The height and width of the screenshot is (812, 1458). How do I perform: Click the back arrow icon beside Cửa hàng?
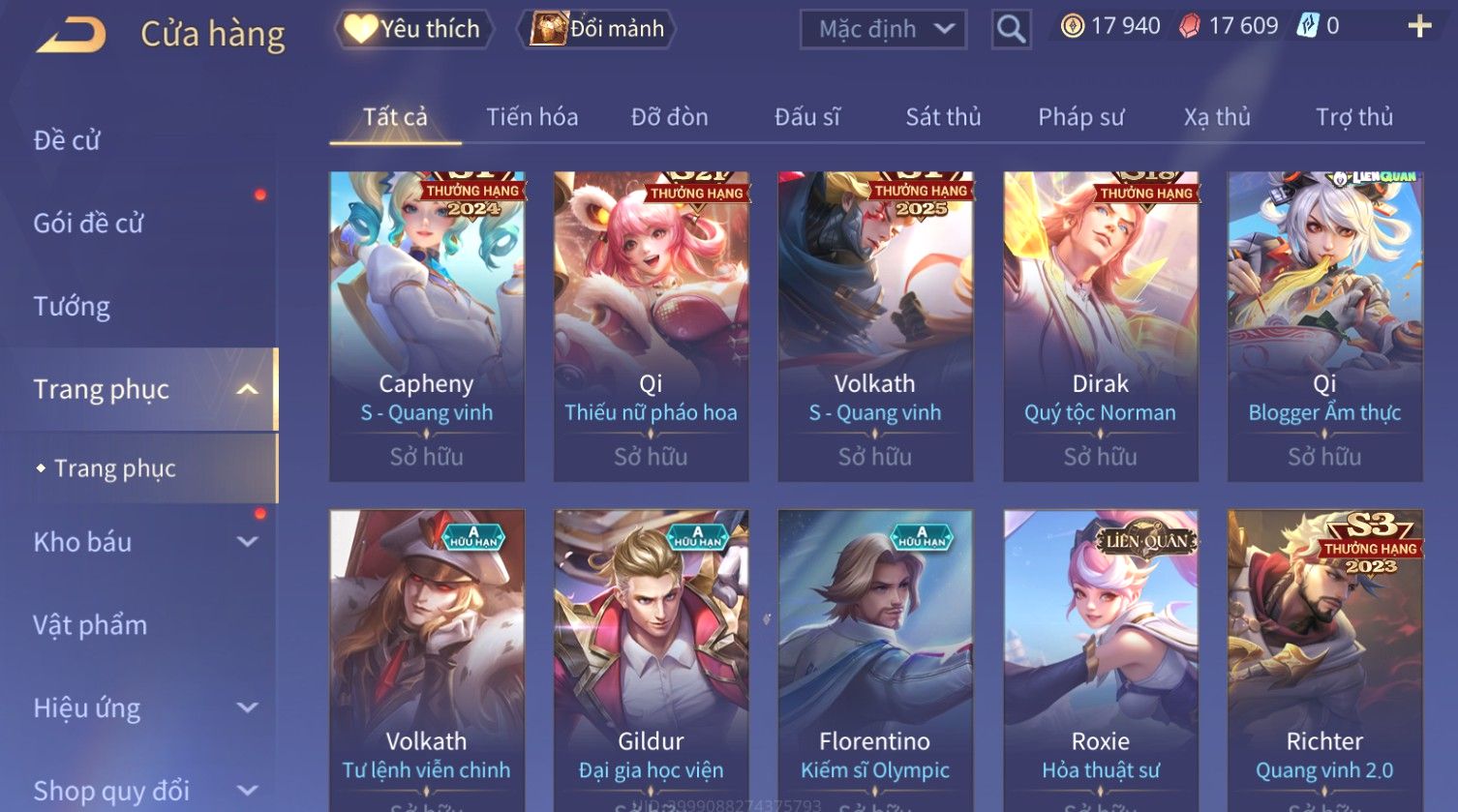pyautogui.click(x=71, y=35)
